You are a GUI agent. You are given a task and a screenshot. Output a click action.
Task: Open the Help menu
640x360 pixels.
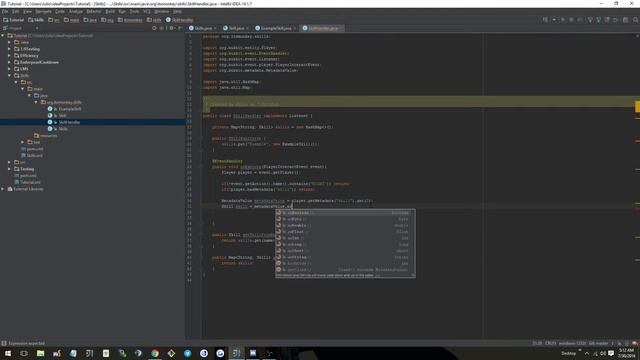tap(177, 11)
